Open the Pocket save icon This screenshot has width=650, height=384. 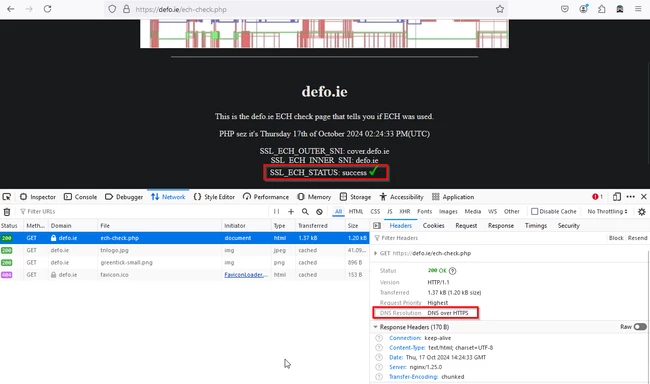click(x=565, y=9)
